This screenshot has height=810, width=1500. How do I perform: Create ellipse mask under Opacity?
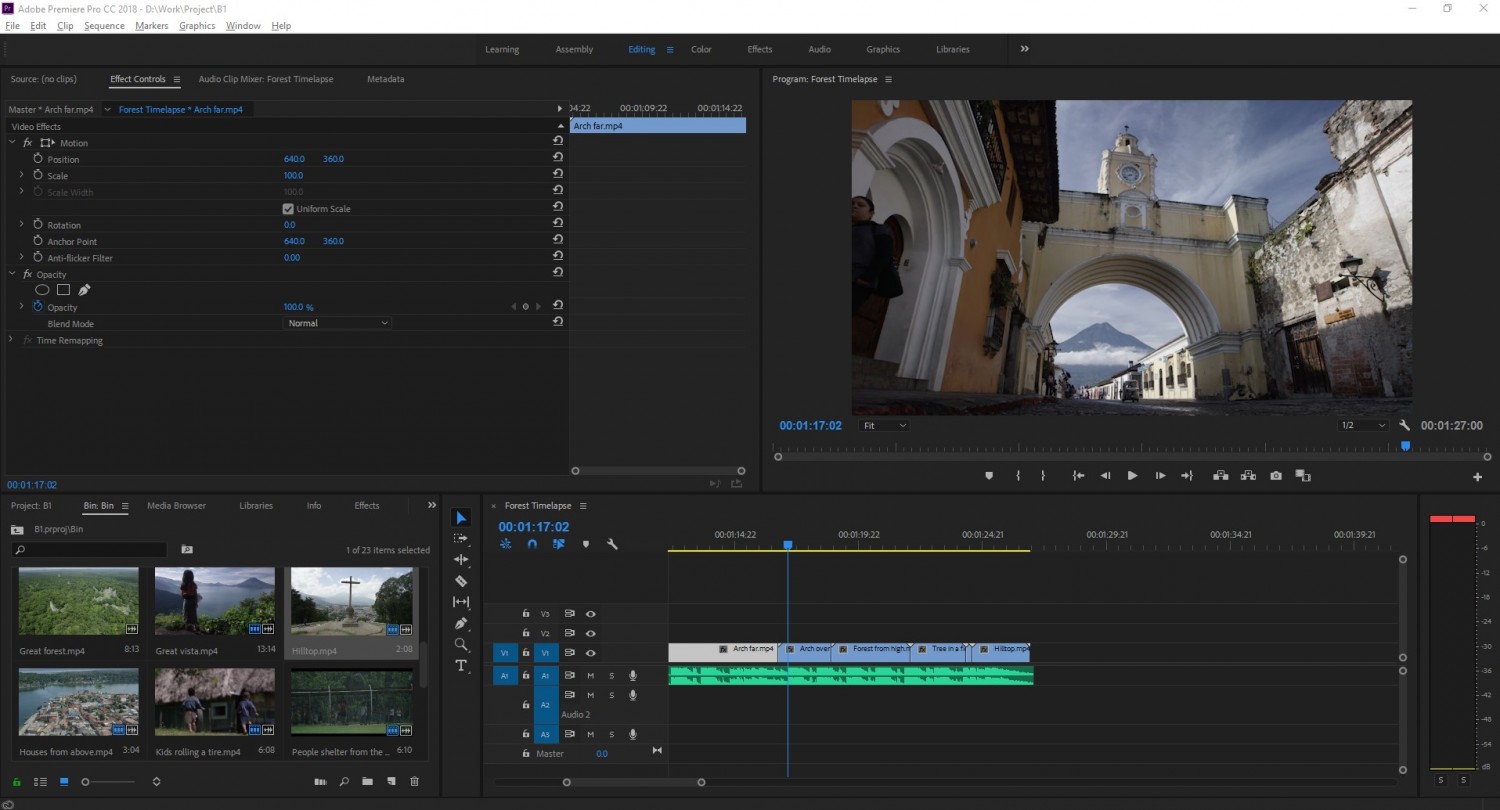click(x=42, y=290)
